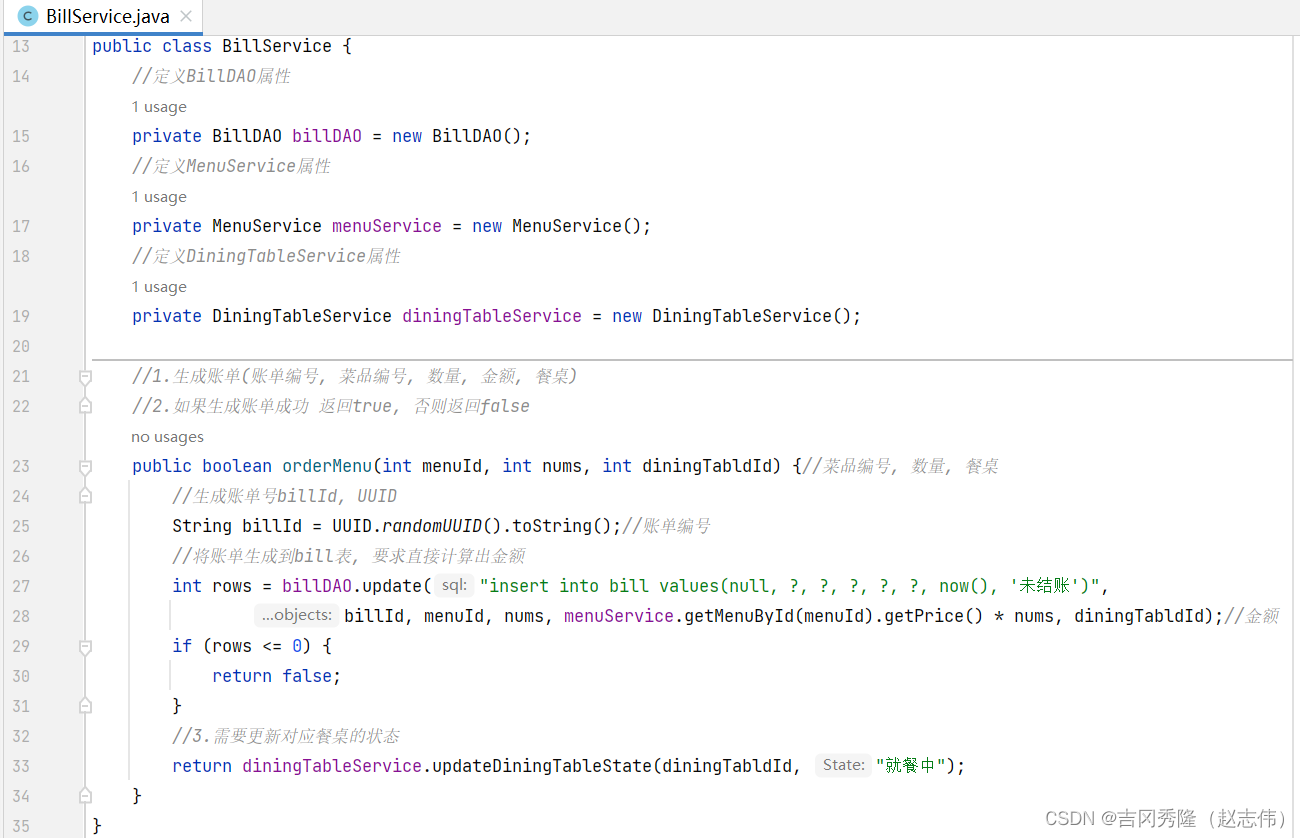This screenshot has width=1300, height=838.
Task: Click the '...objects:' parameter hint
Action: click(x=297, y=616)
